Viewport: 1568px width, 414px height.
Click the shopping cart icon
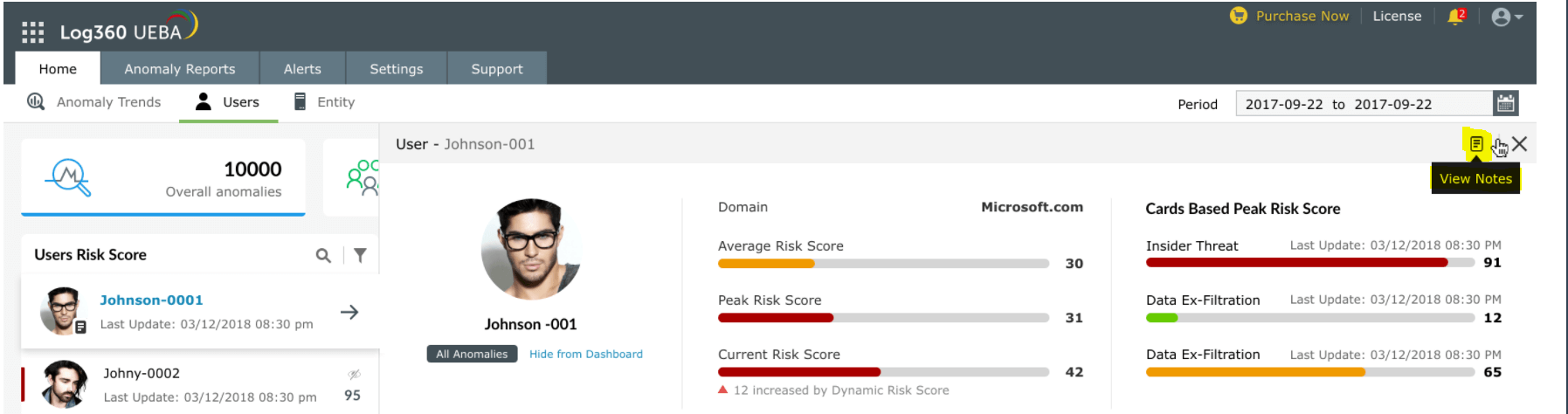(1239, 16)
